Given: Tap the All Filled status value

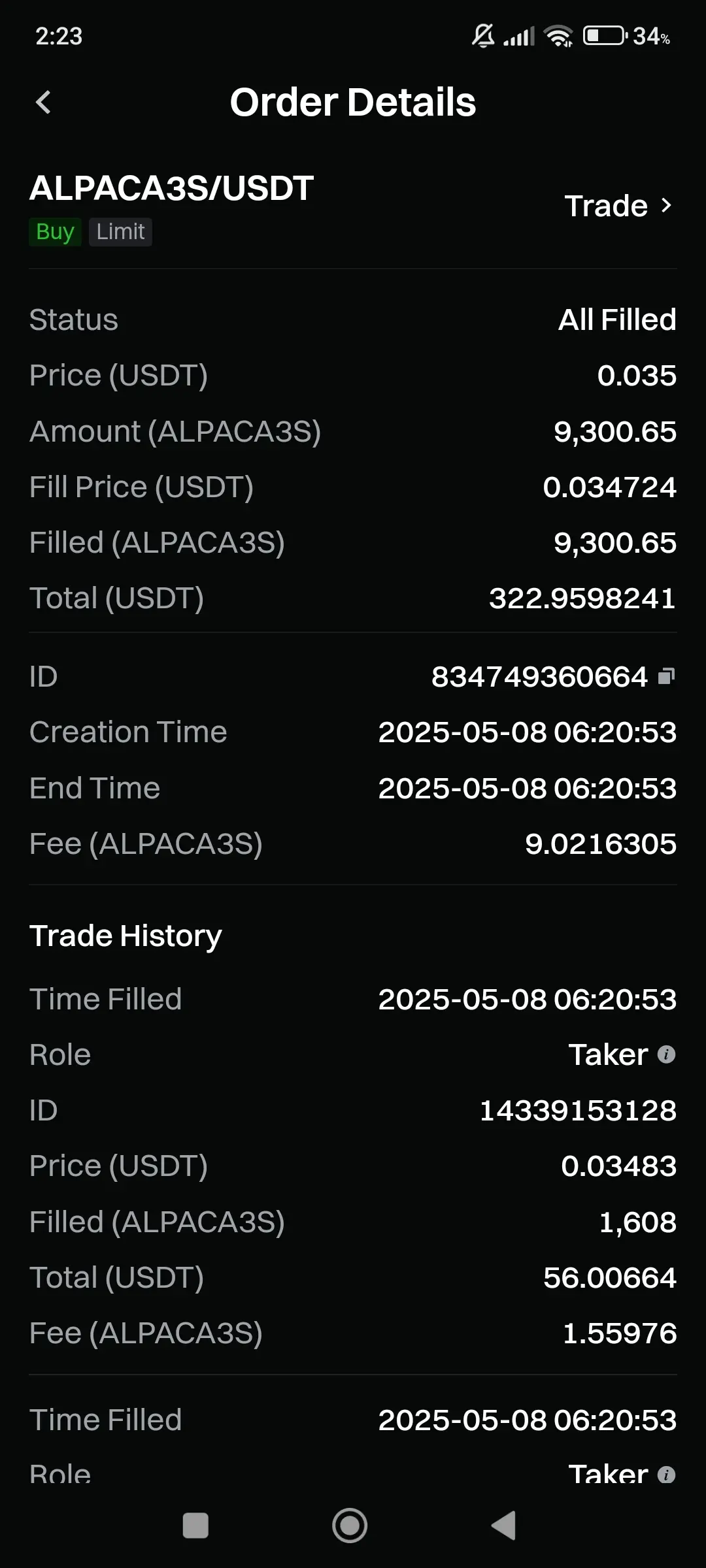Looking at the screenshot, I should [617, 319].
